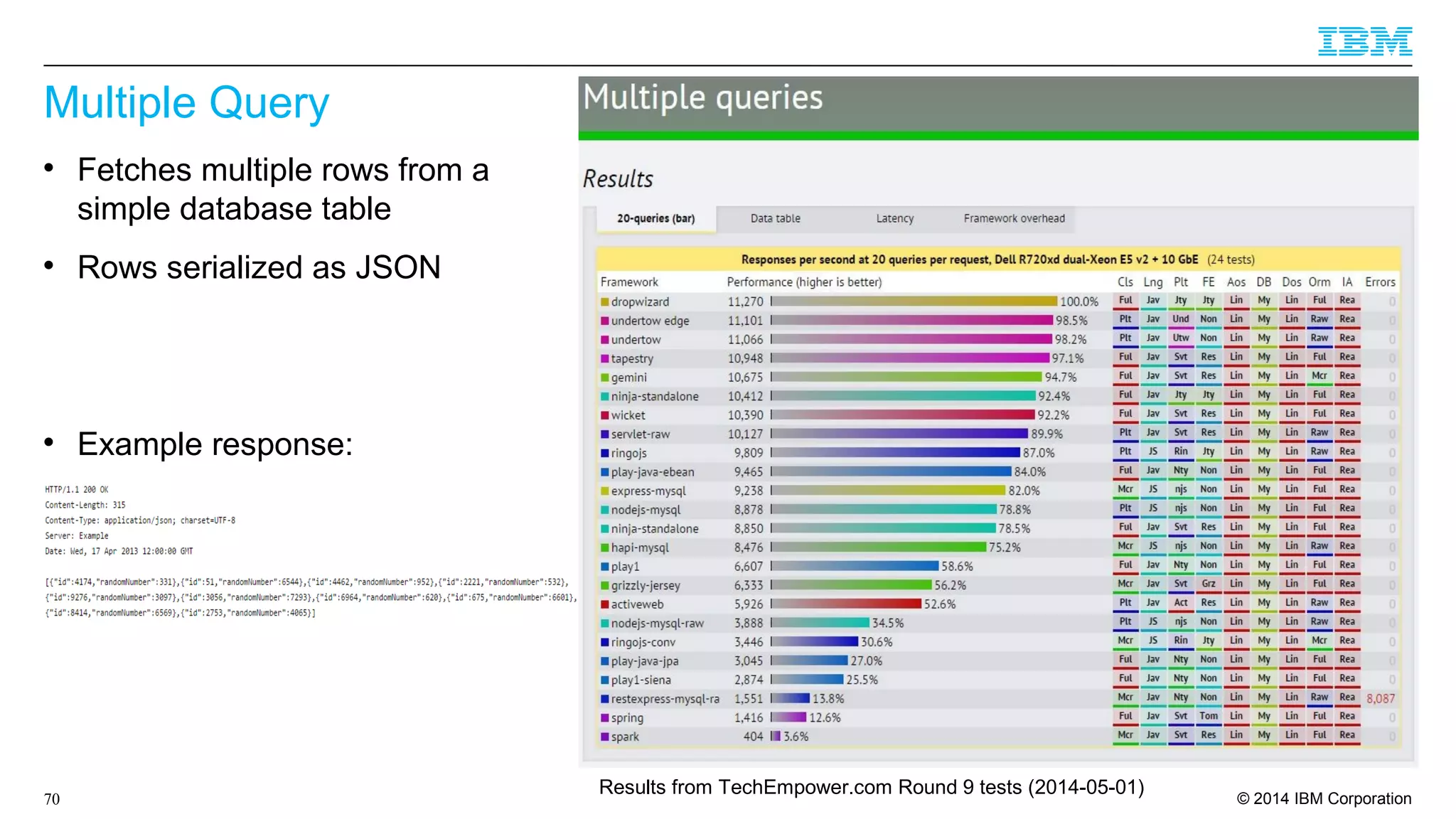Click the DB column header
This screenshot has height=819, width=1456.
1264,282
